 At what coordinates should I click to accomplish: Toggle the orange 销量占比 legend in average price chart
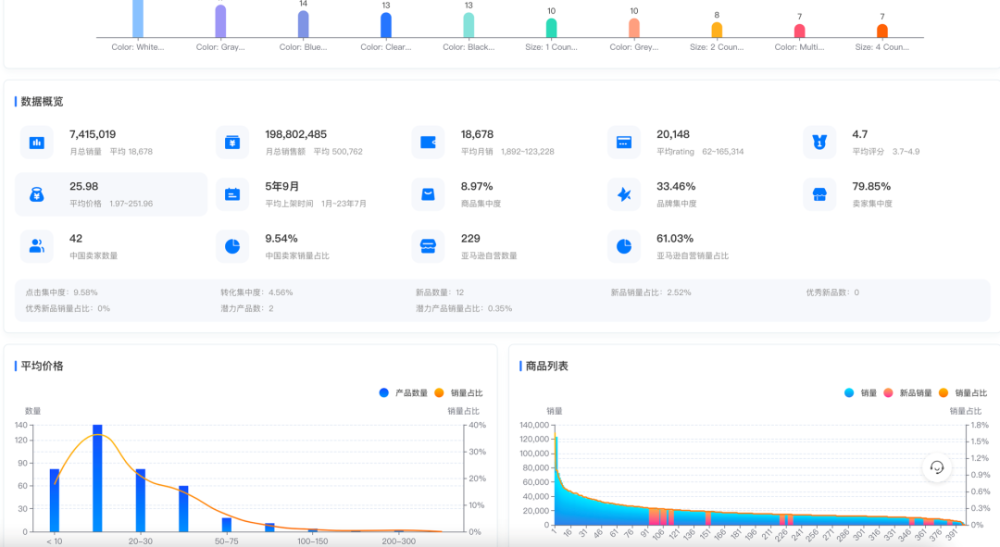[x=459, y=393]
